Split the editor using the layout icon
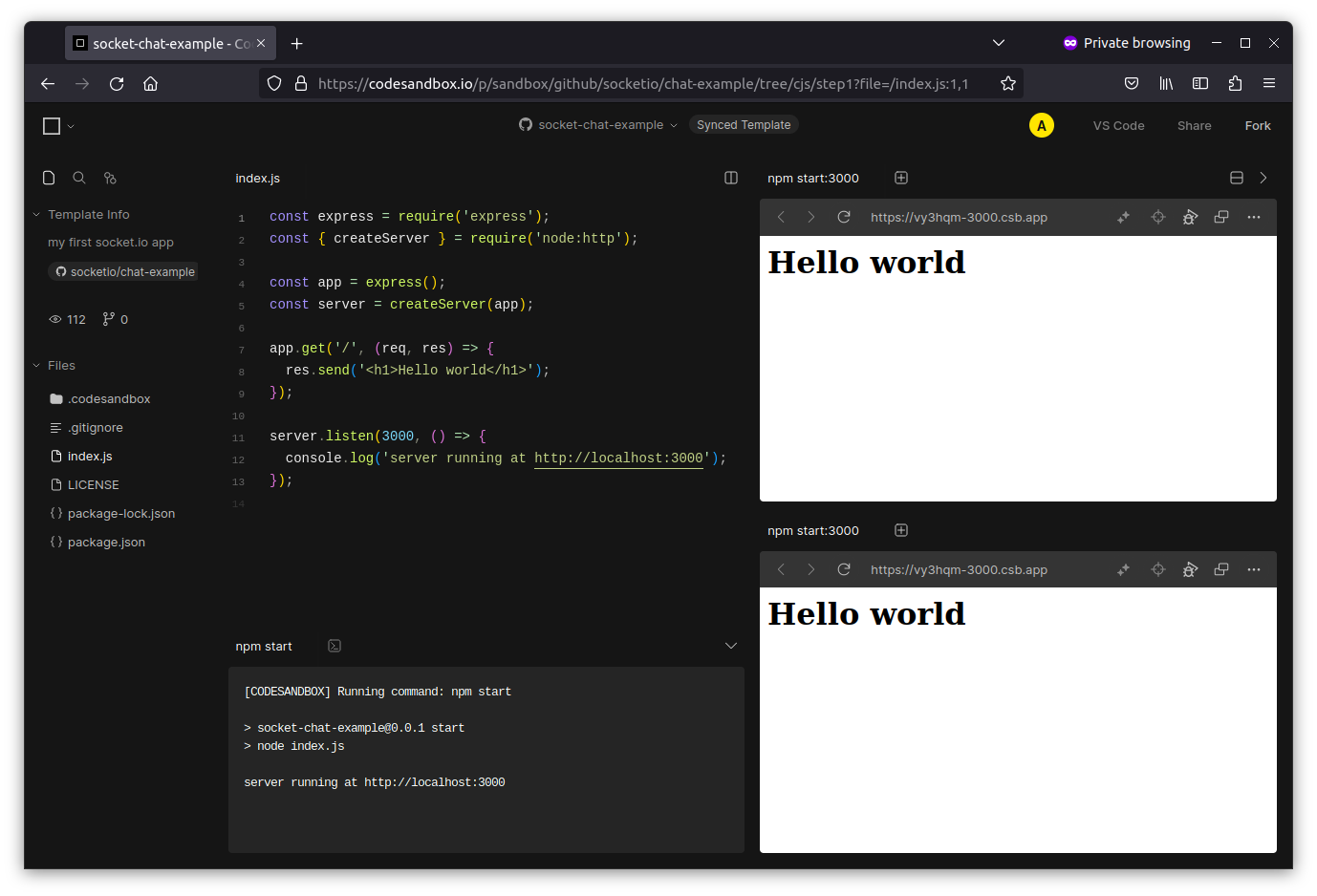1317x896 pixels. click(x=731, y=178)
